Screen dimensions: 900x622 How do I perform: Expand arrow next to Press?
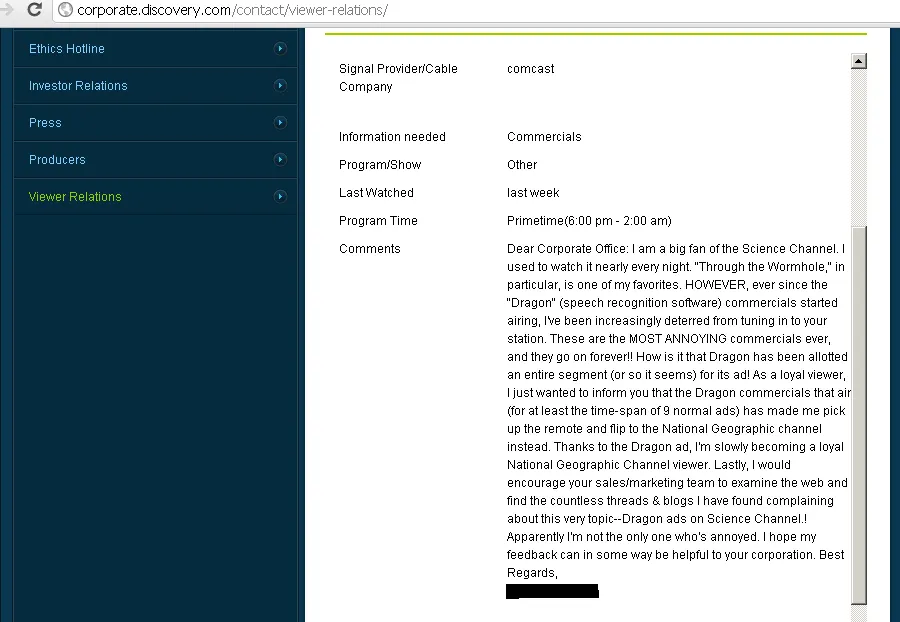(280, 122)
